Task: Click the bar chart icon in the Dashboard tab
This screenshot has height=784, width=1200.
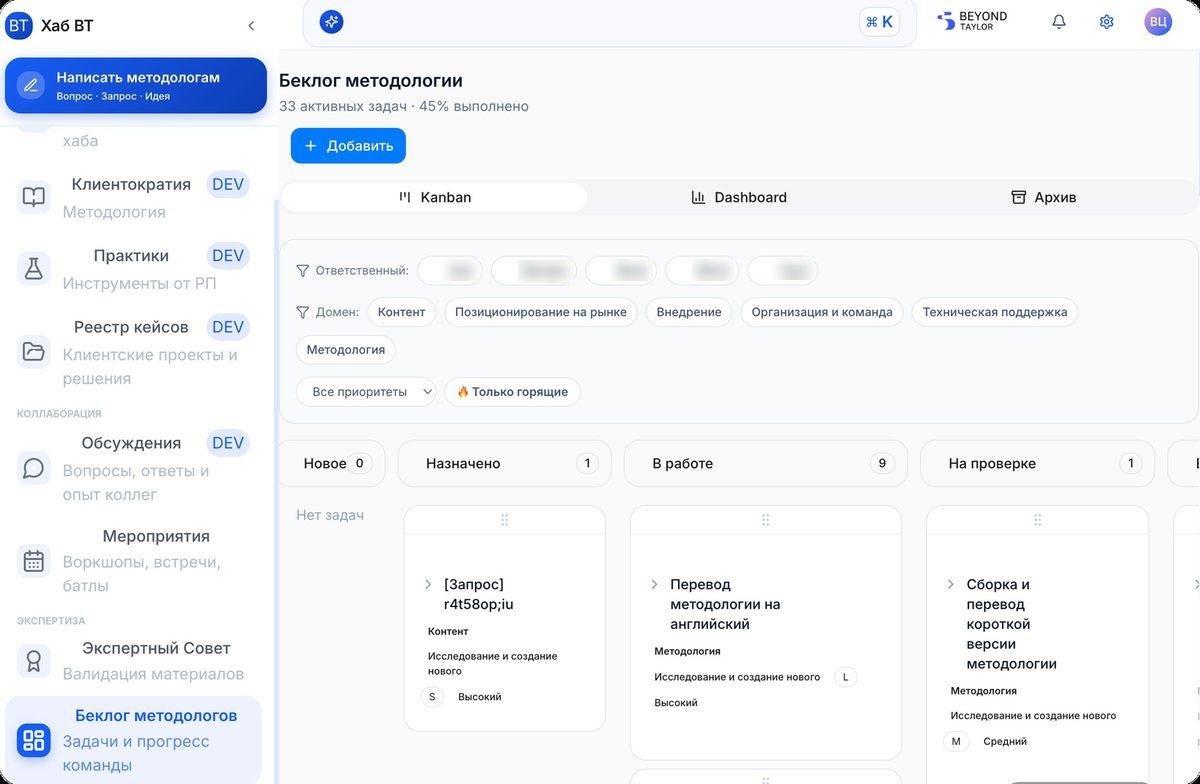Action: click(698, 197)
